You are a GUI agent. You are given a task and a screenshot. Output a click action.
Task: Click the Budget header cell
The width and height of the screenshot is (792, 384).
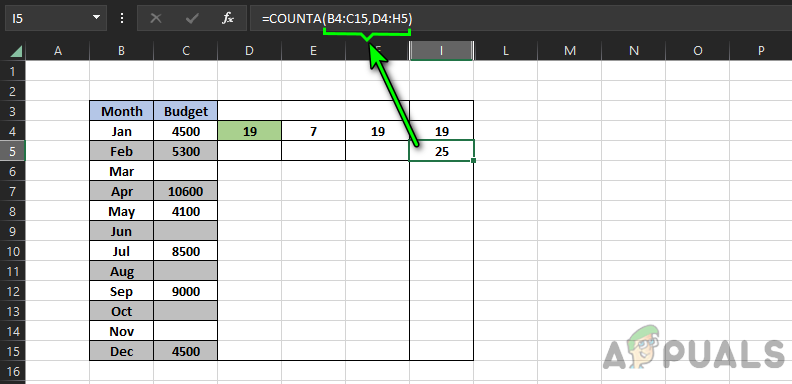pos(186,111)
